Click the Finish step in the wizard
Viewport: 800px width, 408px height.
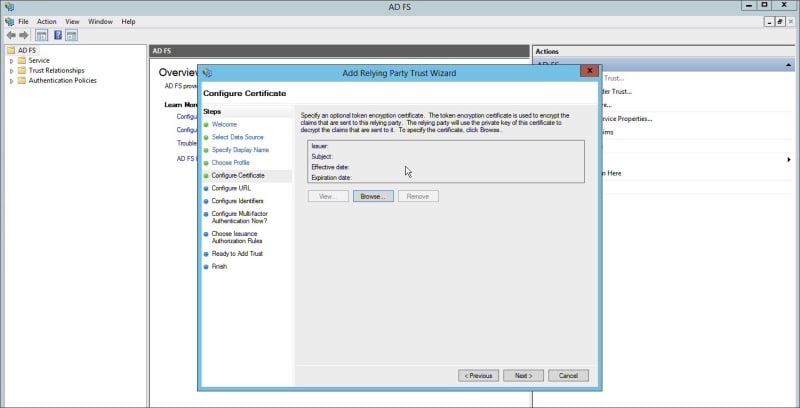[219, 267]
